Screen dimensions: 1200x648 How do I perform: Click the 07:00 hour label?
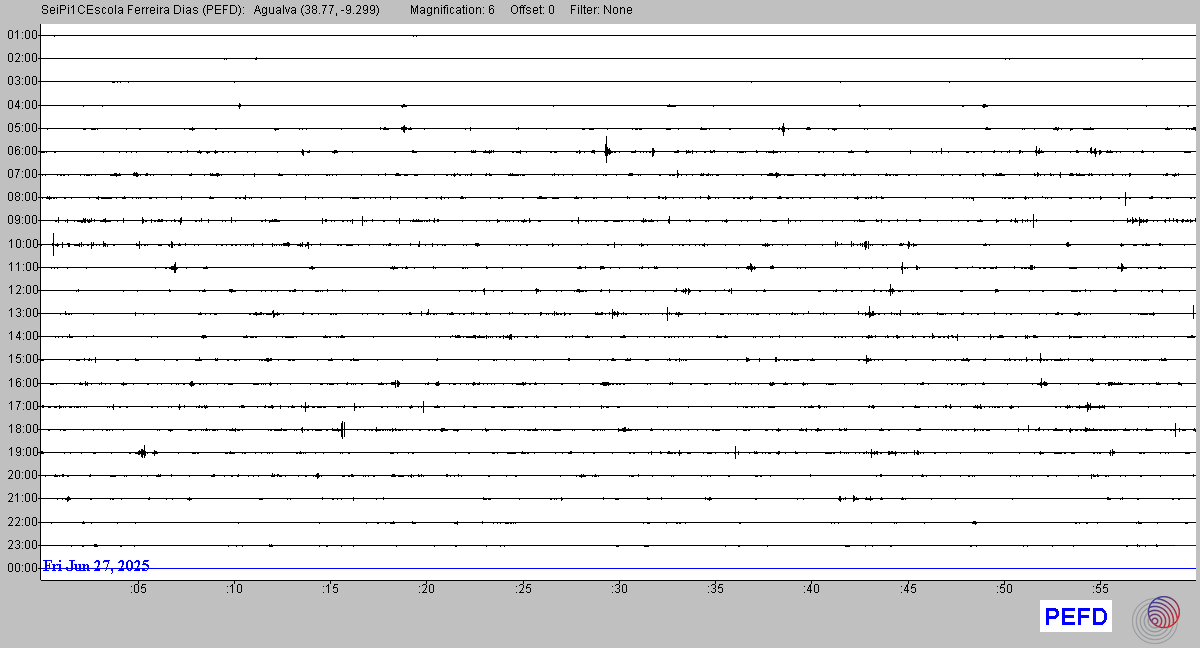[22, 174]
